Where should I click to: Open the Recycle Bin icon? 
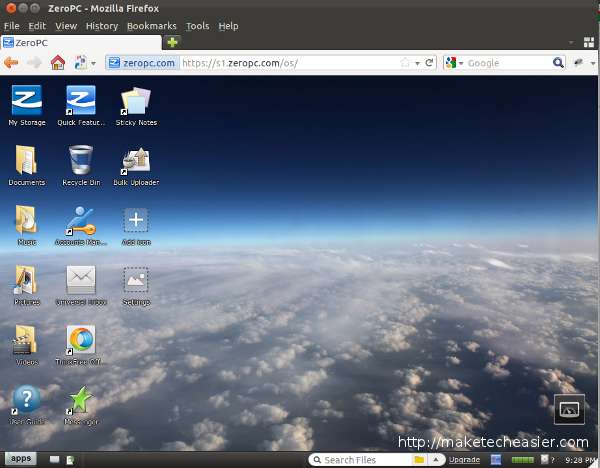click(81, 160)
